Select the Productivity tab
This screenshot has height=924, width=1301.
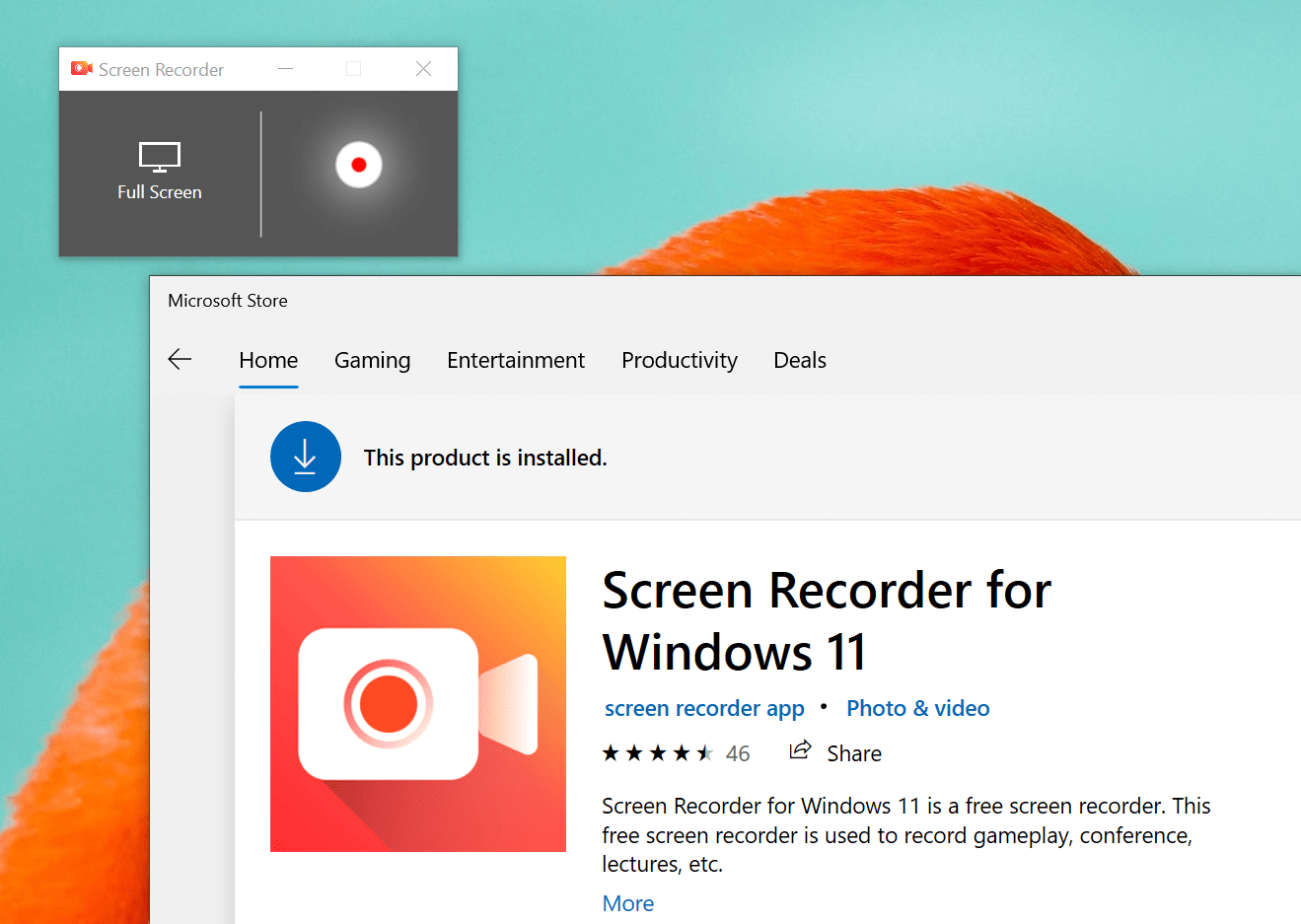point(679,360)
